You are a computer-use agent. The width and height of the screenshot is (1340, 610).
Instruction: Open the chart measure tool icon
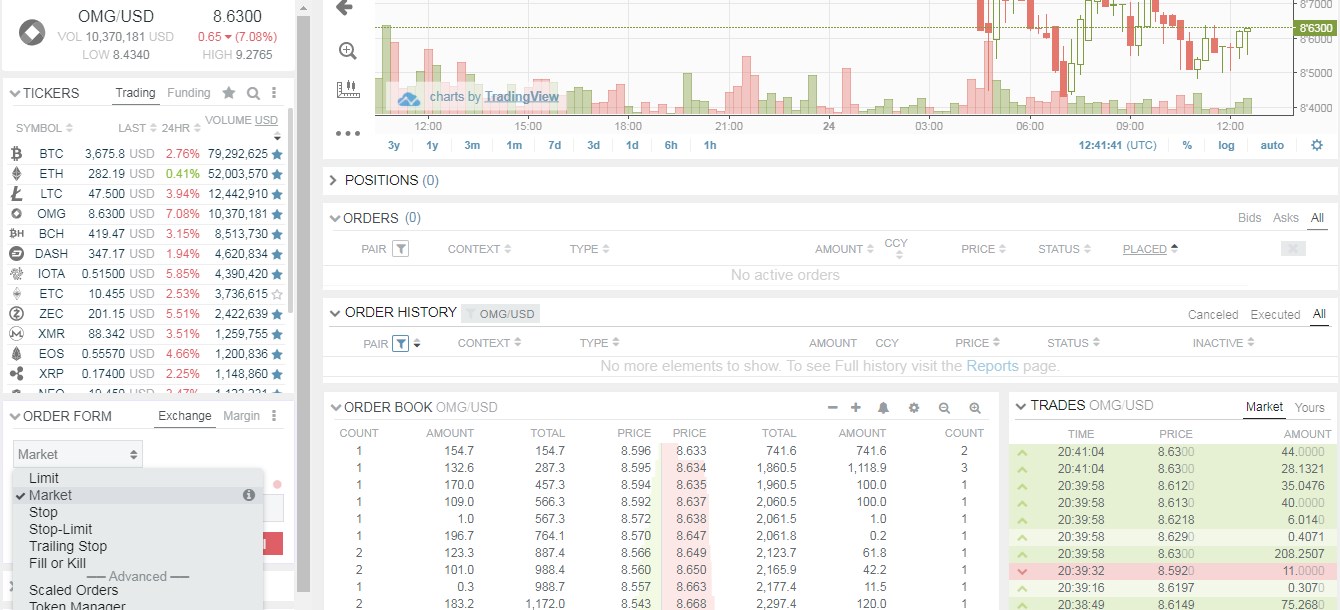click(347, 88)
